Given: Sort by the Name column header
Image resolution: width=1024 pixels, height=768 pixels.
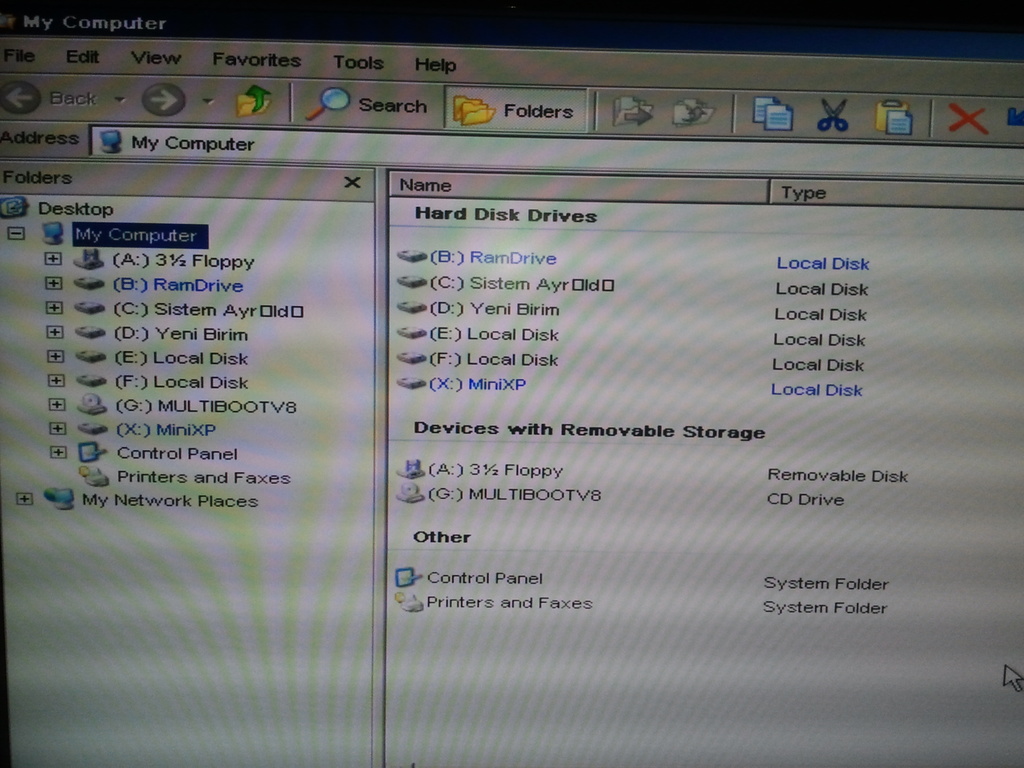Looking at the screenshot, I should click(x=579, y=185).
